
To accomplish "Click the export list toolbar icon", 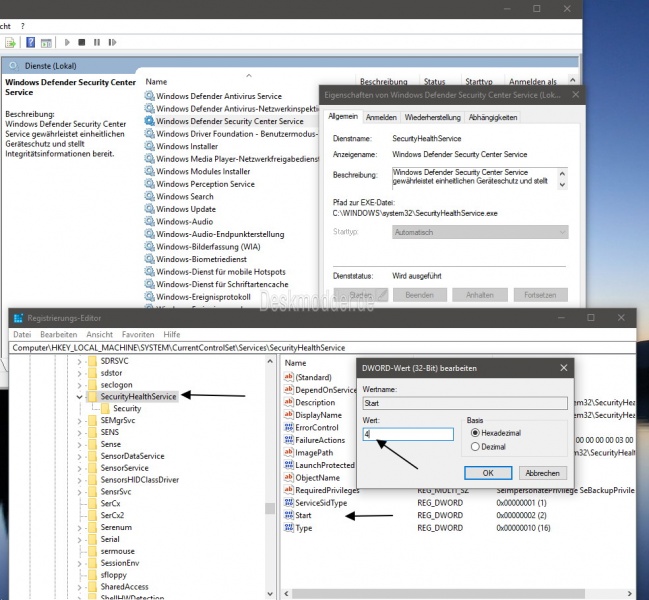I will (x=10, y=43).
